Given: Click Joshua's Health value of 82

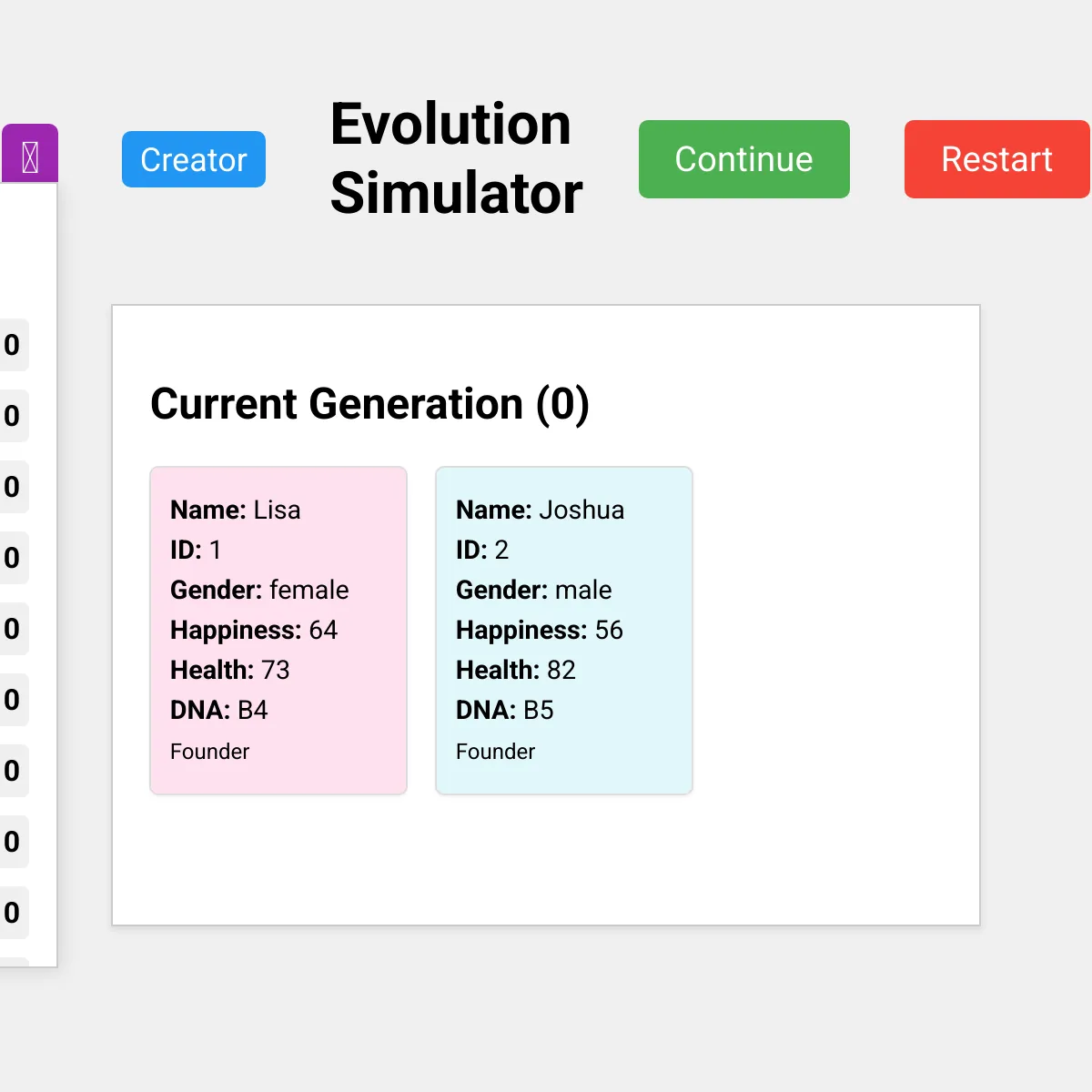Looking at the screenshot, I should pos(561,670).
